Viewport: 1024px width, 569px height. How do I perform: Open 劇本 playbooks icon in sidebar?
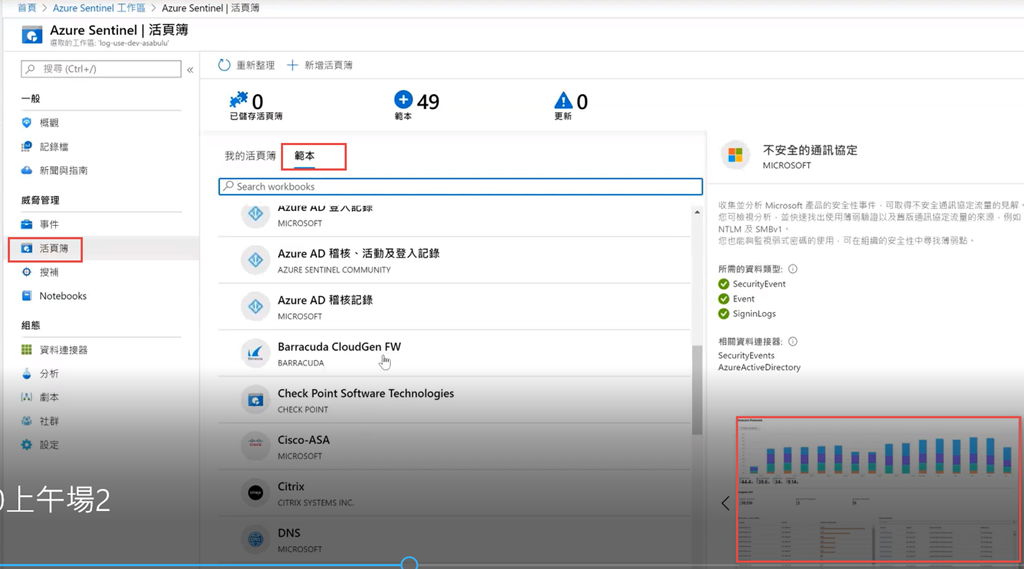click(26, 397)
